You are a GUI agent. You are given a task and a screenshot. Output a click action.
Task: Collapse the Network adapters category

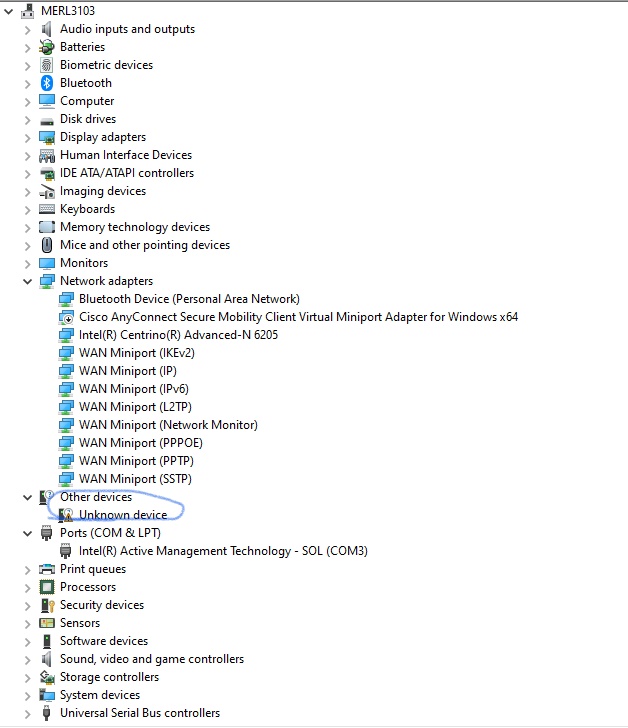27,281
